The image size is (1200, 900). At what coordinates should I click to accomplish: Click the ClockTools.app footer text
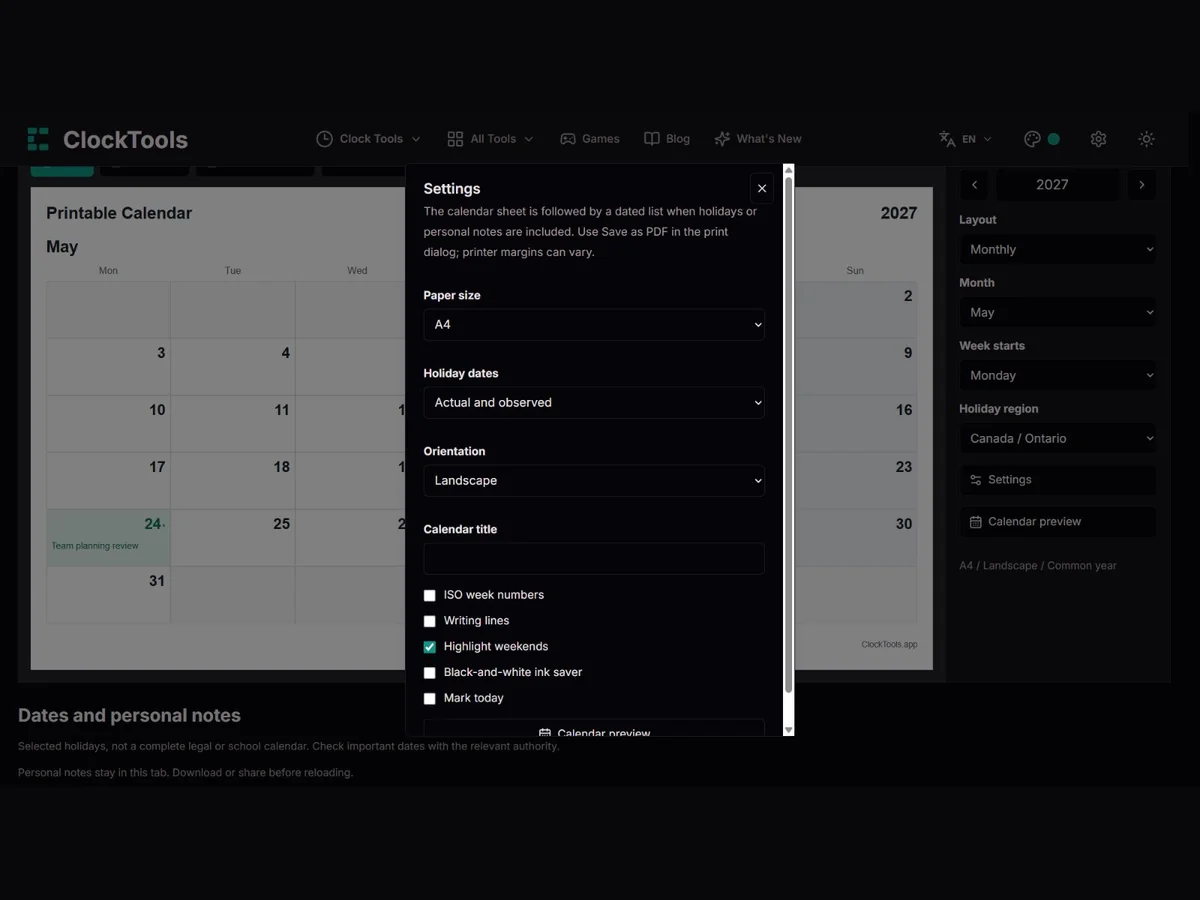point(889,645)
